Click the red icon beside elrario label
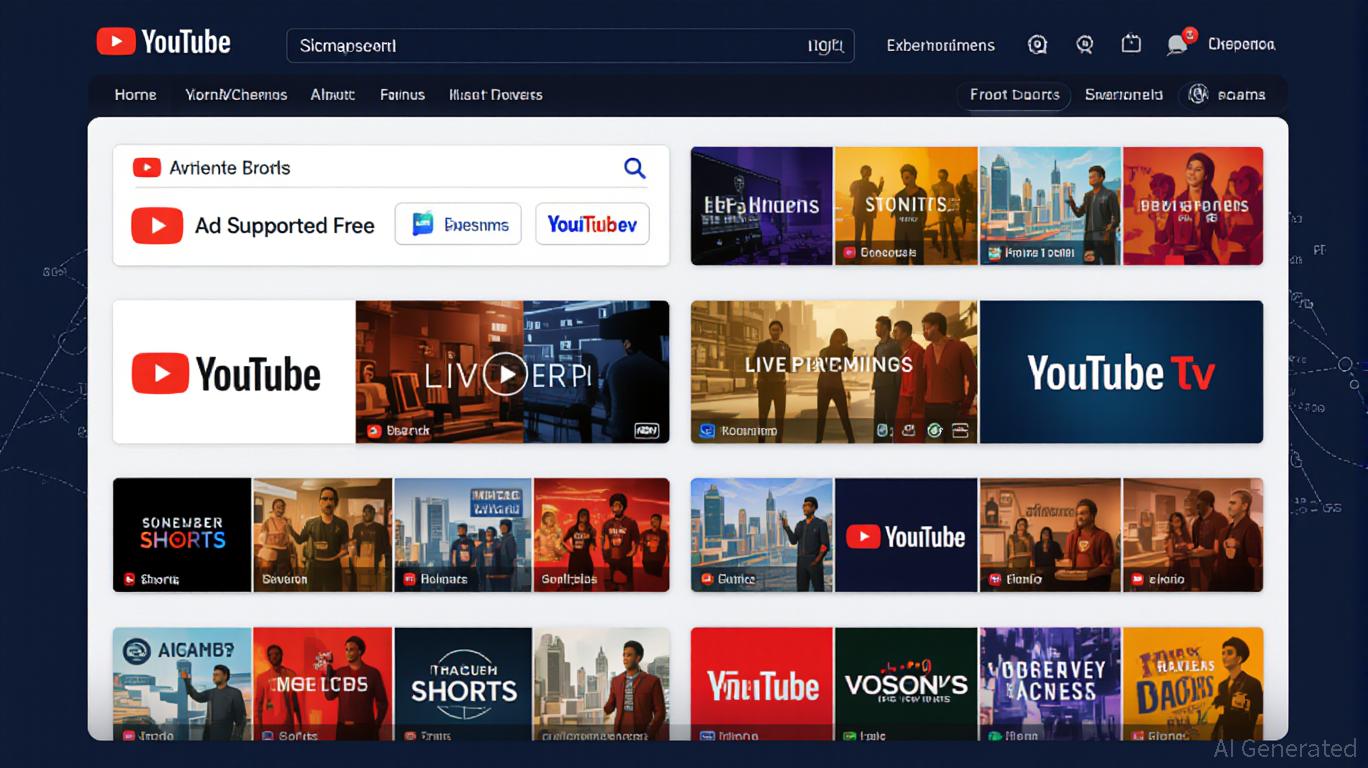 1137,579
